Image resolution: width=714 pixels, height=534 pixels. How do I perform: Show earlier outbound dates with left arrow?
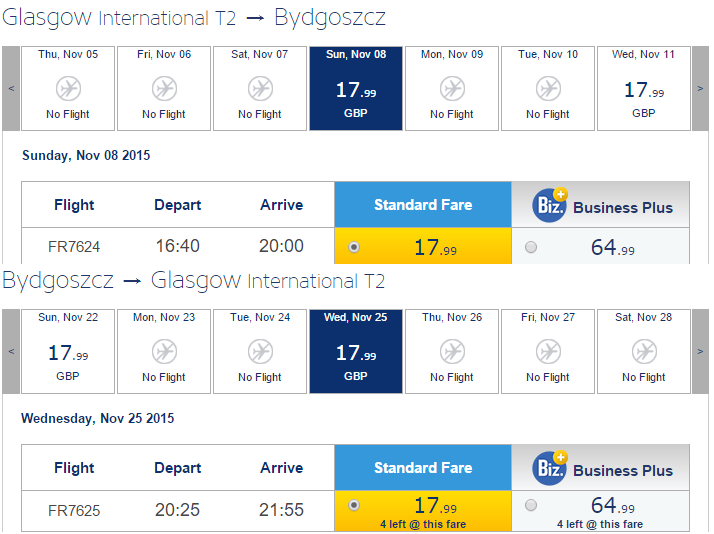click(x=10, y=88)
